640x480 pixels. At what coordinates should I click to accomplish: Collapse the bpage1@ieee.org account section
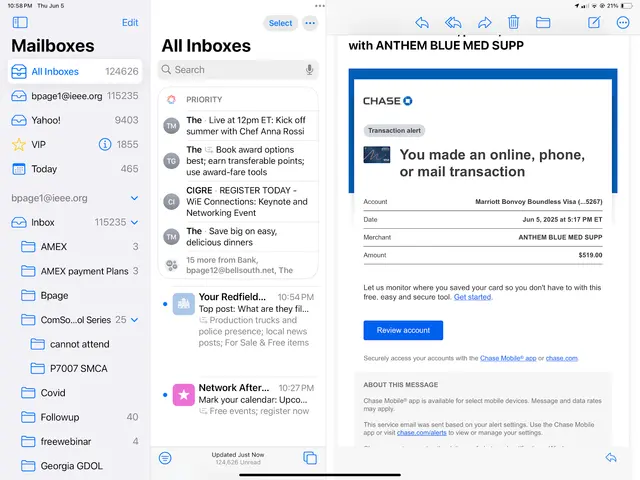[134, 198]
